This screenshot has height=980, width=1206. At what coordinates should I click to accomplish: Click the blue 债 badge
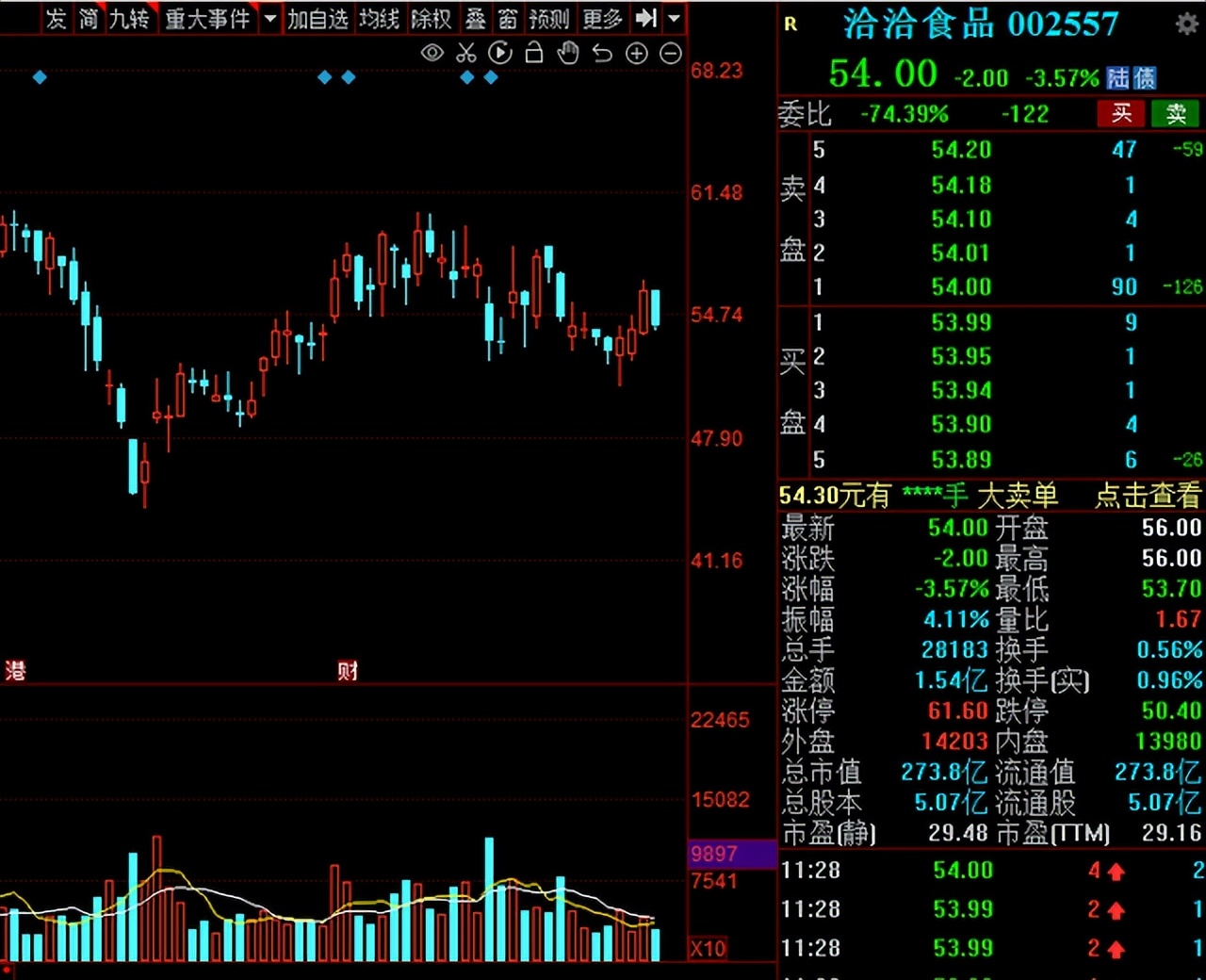[x=1144, y=77]
